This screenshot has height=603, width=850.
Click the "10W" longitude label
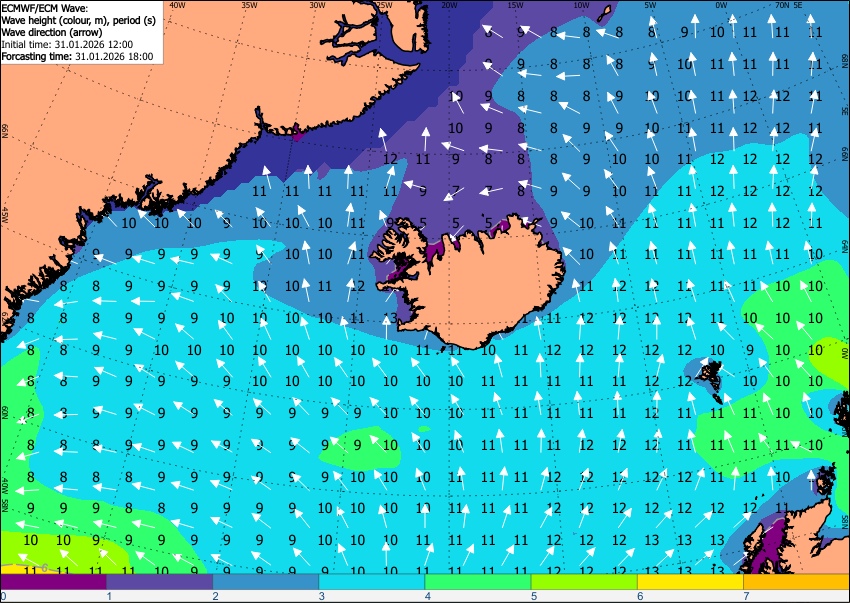(581, 5)
